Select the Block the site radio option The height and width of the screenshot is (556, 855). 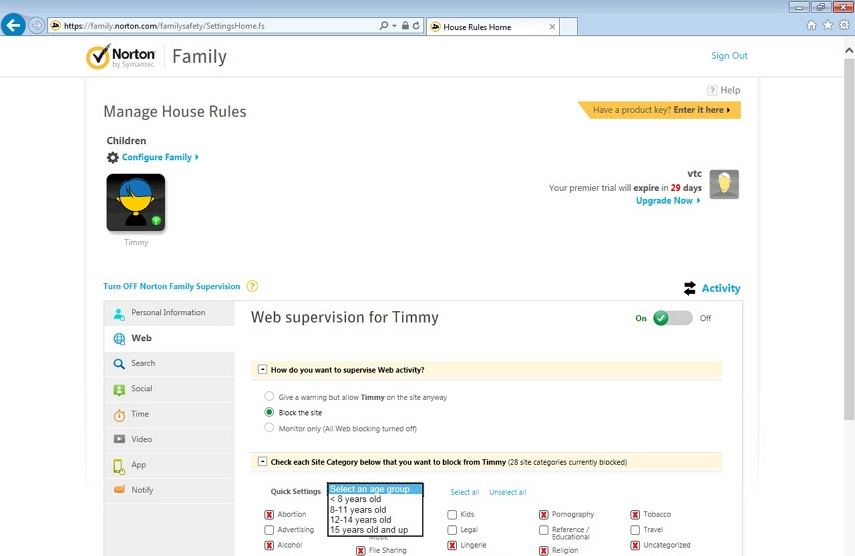[x=269, y=412]
